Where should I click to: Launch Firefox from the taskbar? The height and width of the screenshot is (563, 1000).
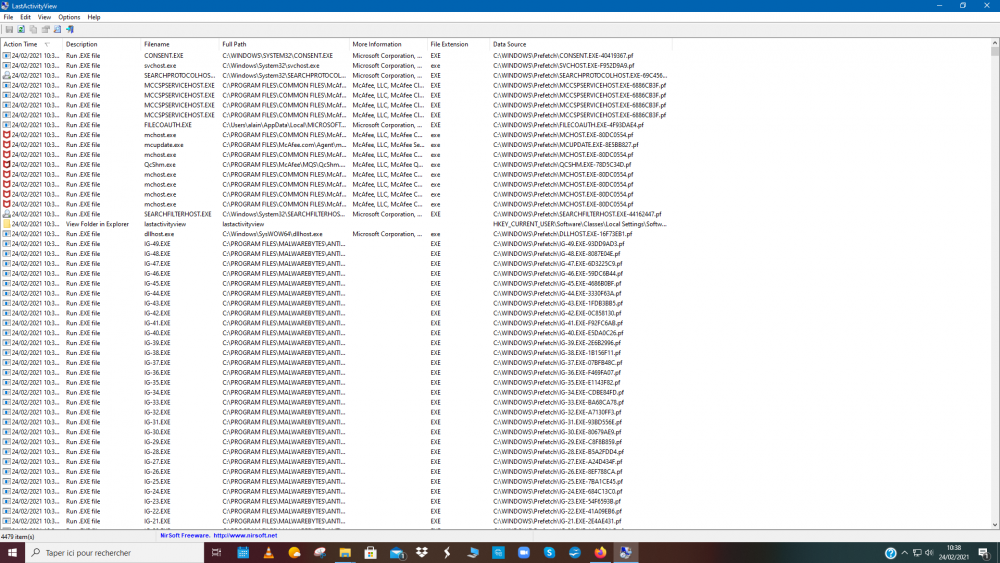pyautogui.click(x=600, y=552)
